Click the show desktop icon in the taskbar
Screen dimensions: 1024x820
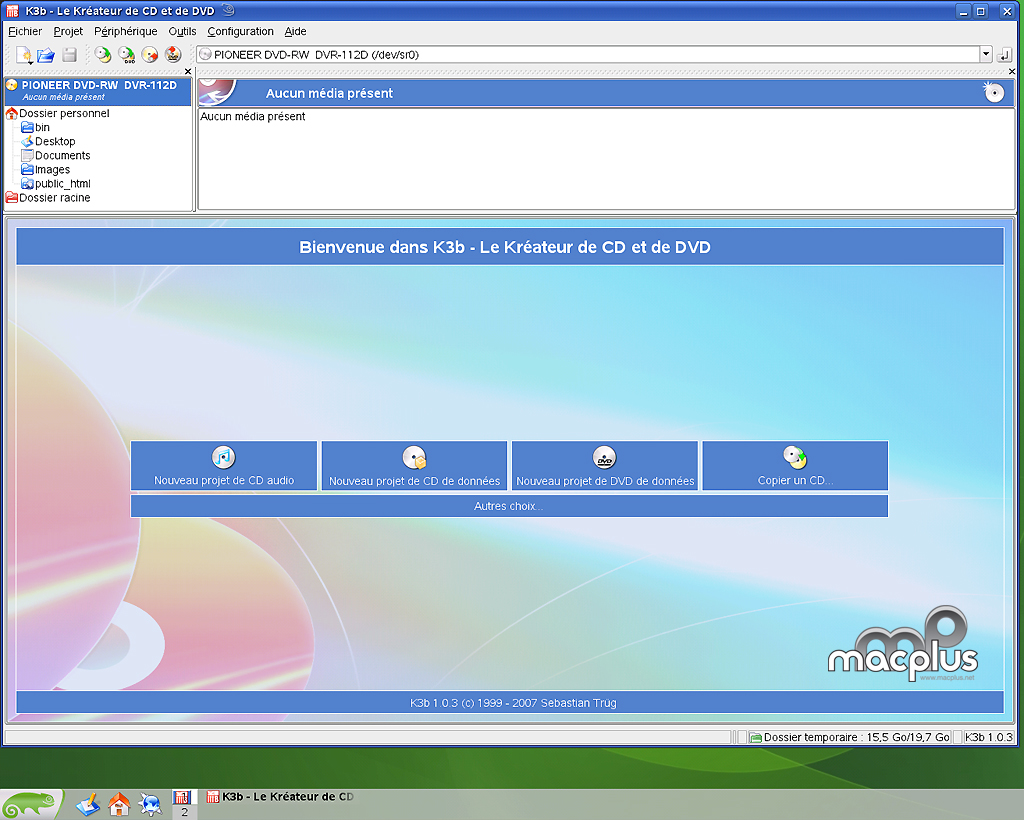[88, 804]
